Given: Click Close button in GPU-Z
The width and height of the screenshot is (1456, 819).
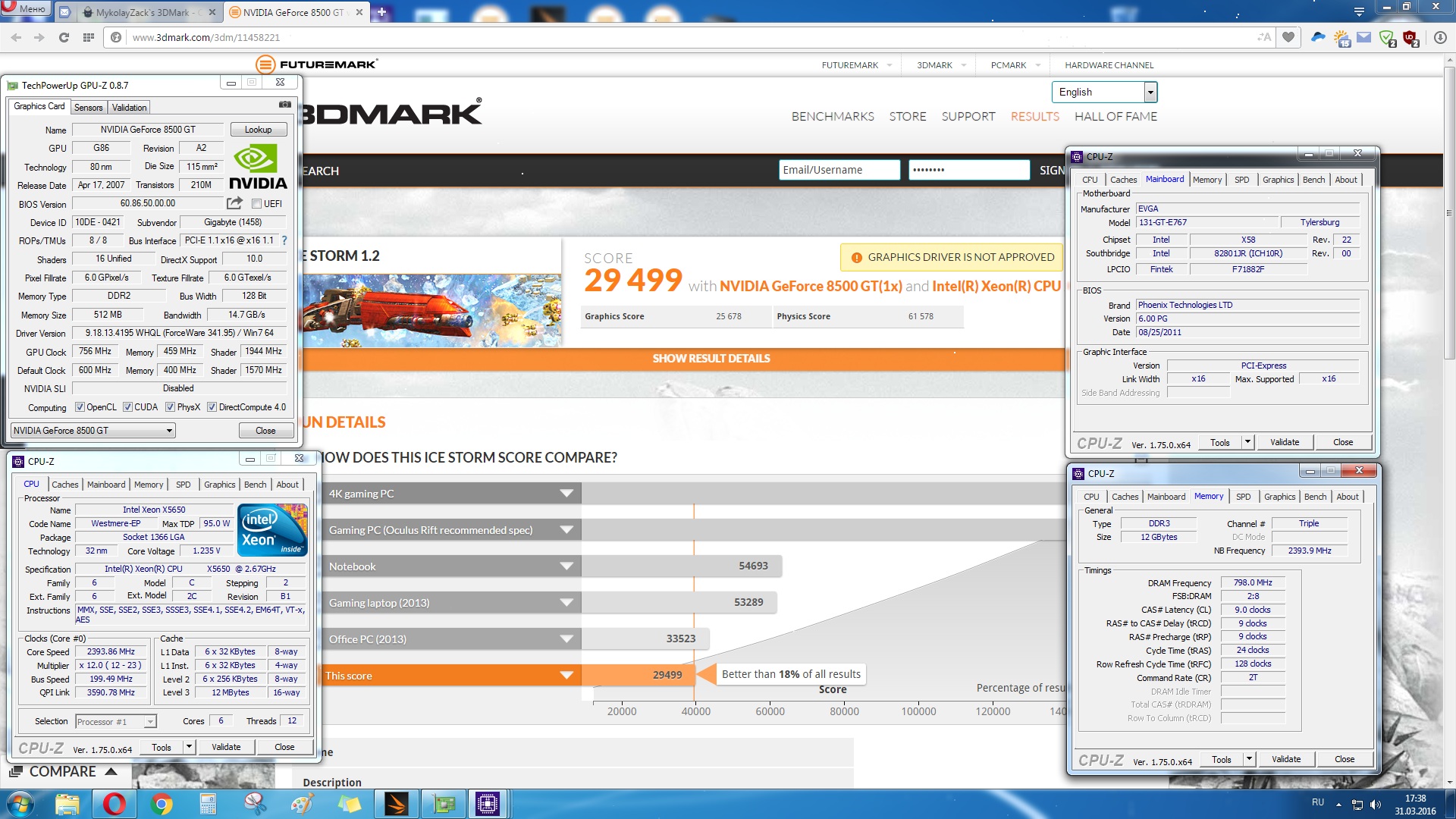Looking at the screenshot, I should coord(265,430).
